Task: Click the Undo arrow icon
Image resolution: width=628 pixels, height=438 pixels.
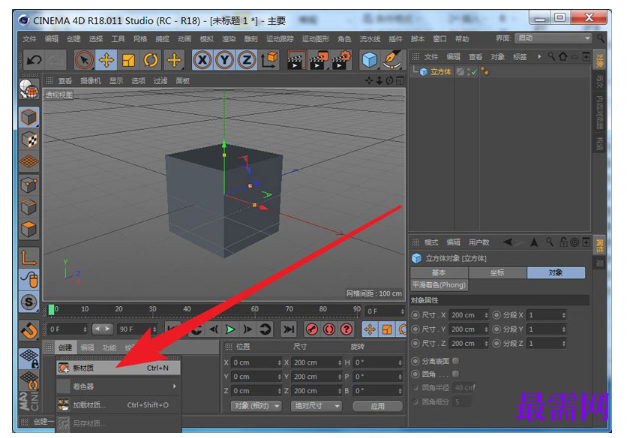Action: pos(34,60)
